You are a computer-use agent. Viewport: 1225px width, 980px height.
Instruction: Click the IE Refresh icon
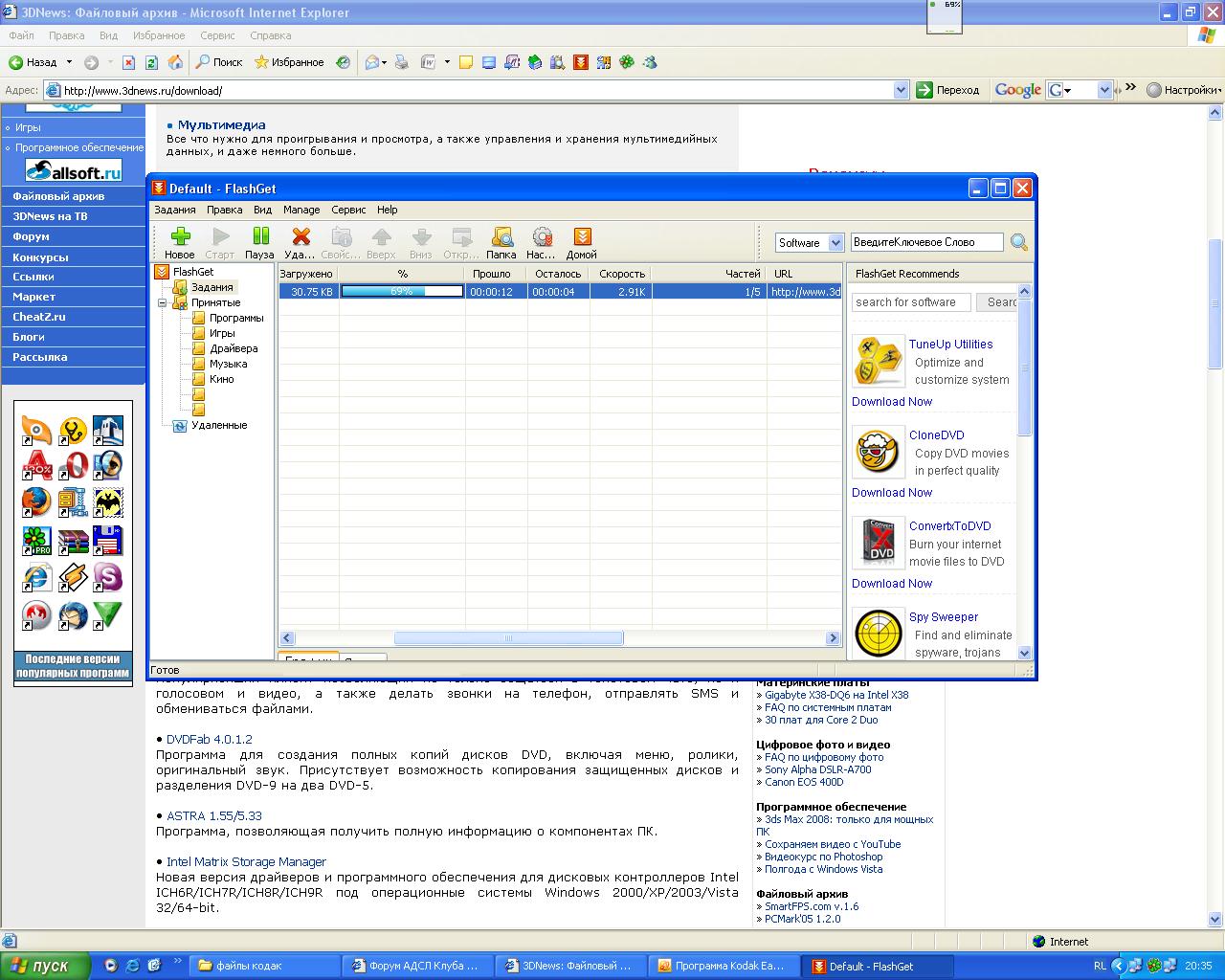click(x=151, y=62)
